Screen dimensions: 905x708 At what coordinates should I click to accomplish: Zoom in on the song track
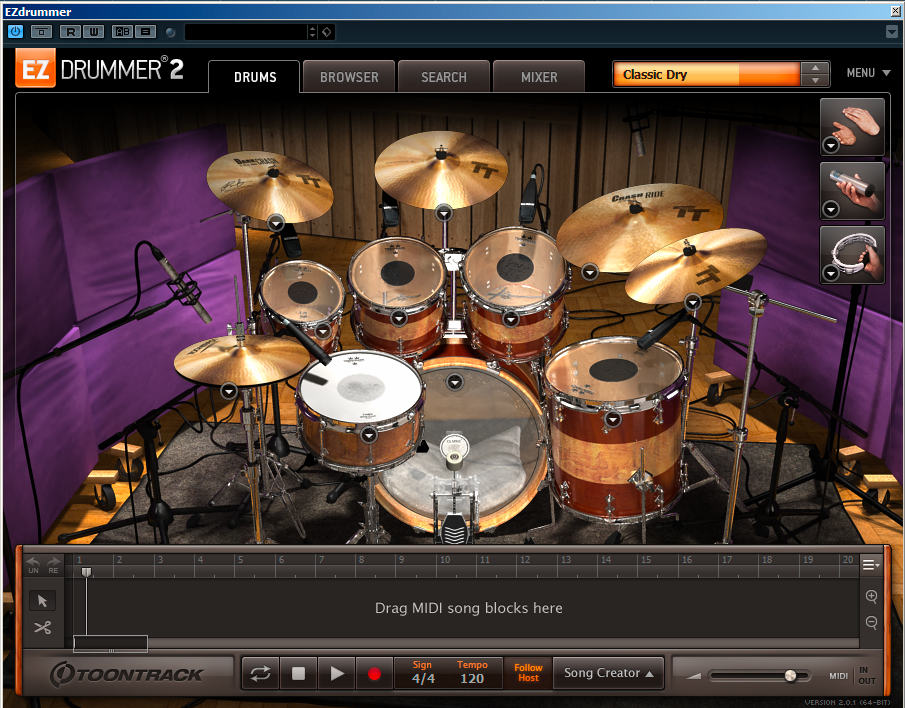(872, 597)
